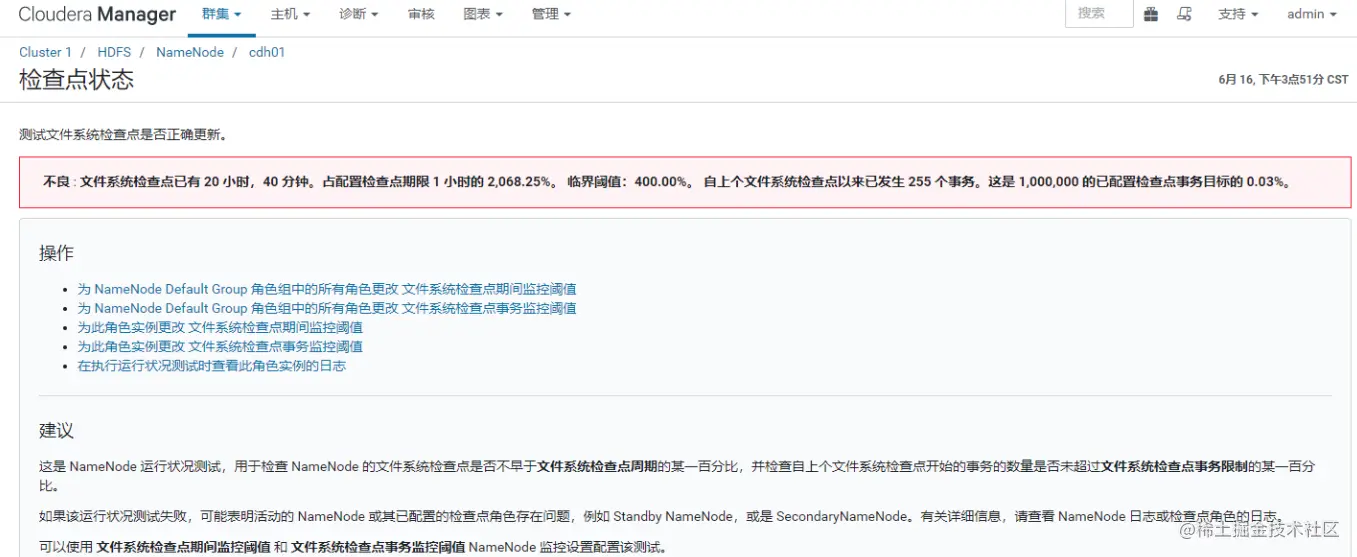Screen dimensions: 1357x557
Task: Open the running commands icon
Action: coord(1185,14)
